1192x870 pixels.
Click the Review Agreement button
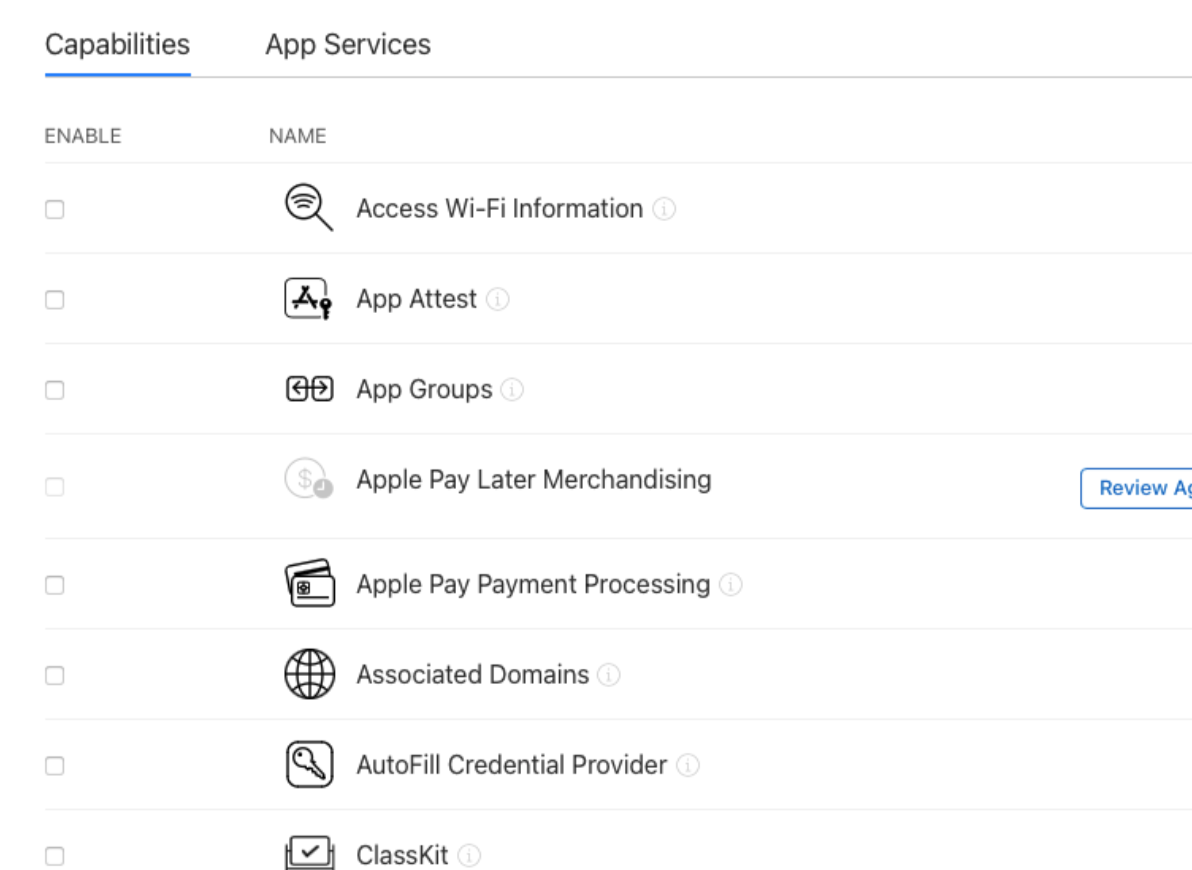(1136, 488)
